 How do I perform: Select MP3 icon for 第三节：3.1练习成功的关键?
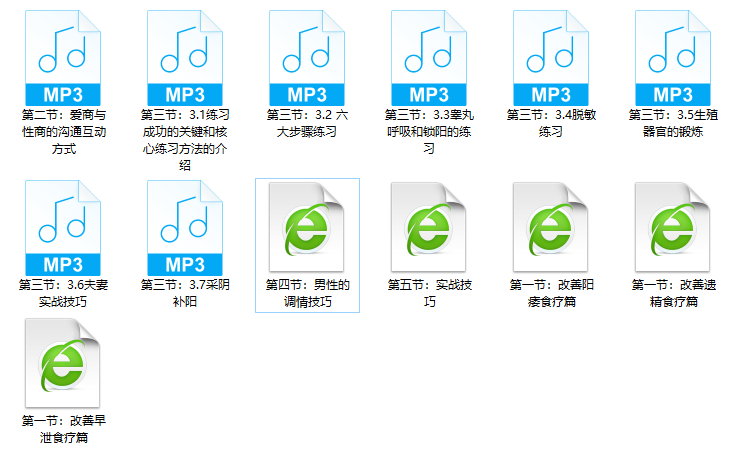pos(185,58)
